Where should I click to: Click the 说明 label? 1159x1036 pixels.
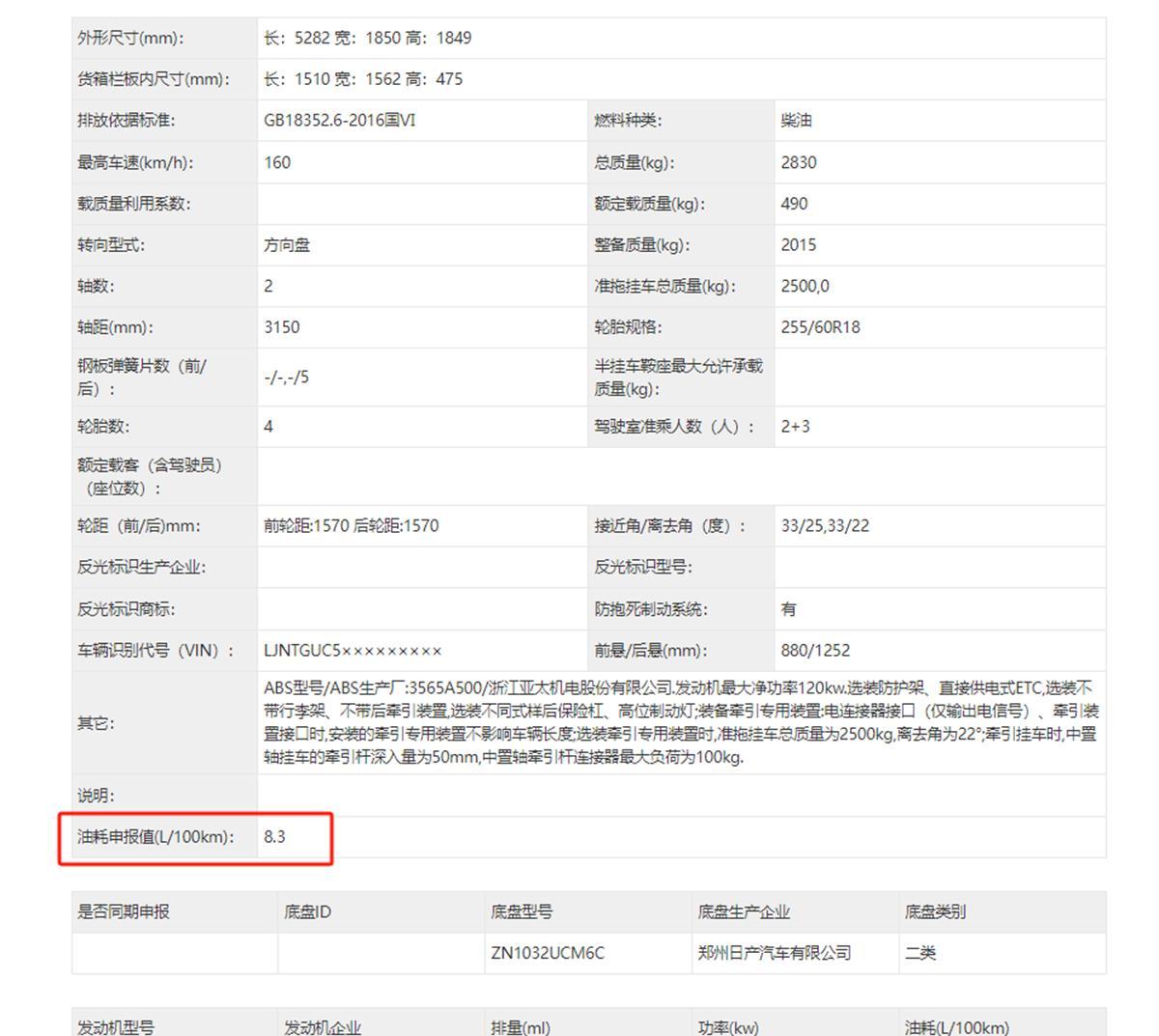tap(96, 796)
